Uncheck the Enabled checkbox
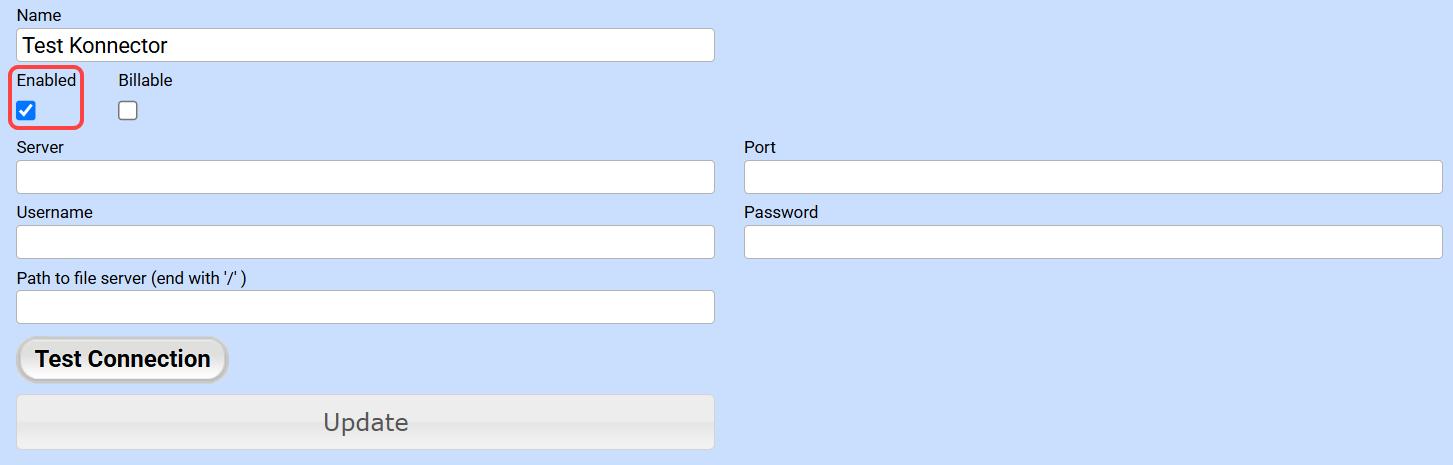This screenshot has width=1453, height=465. [x=27, y=111]
